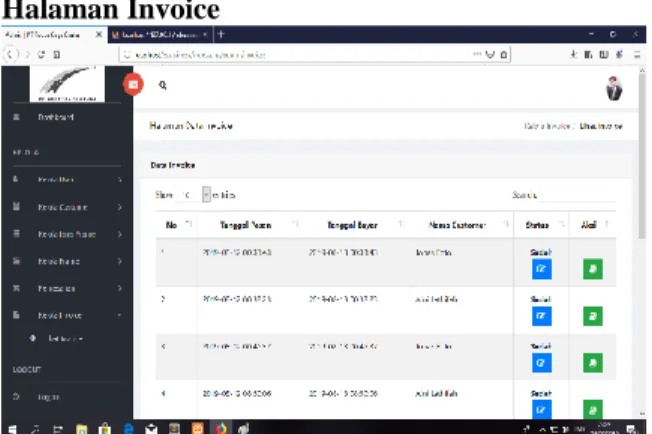Image resolution: width=652 pixels, height=434 pixels.
Task: Sort table by Tanggal Pesan column
Action: (x=249, y=225)
